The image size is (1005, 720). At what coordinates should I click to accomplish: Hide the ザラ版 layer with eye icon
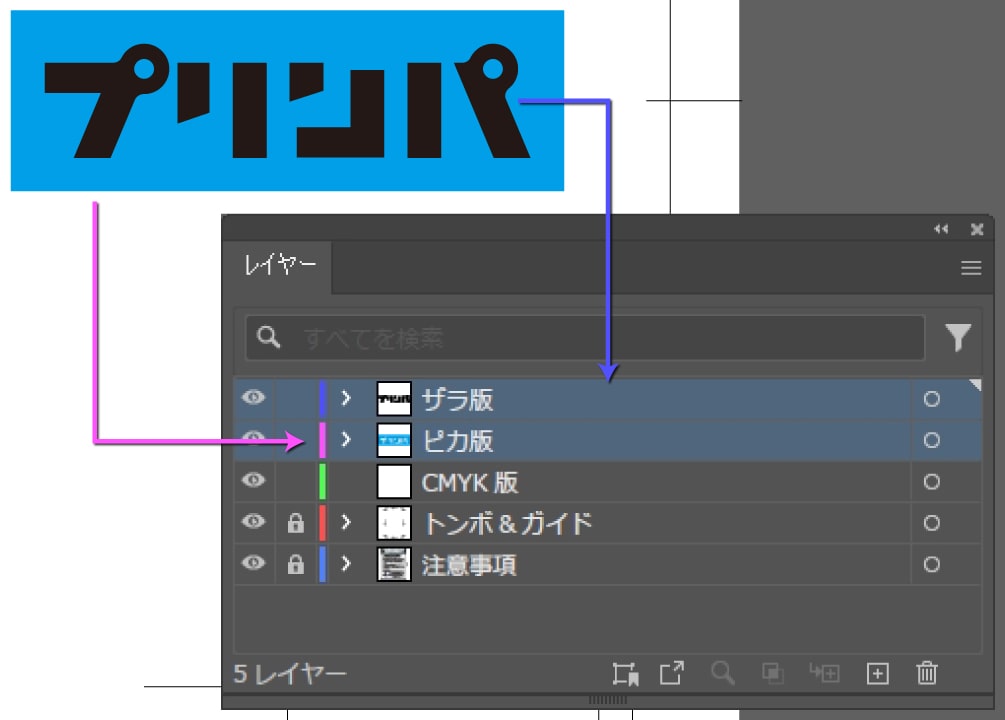254,398
